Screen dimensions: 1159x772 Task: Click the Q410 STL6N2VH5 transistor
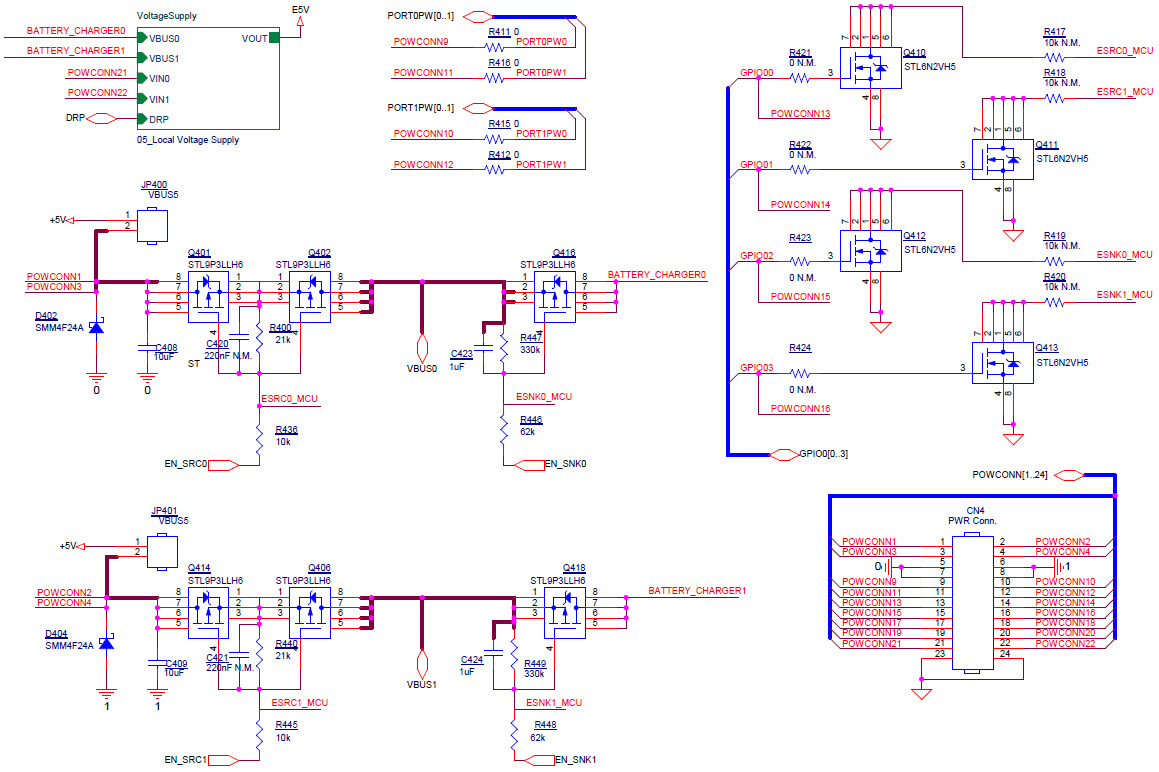pyautogui.click(x=871, y=68)
